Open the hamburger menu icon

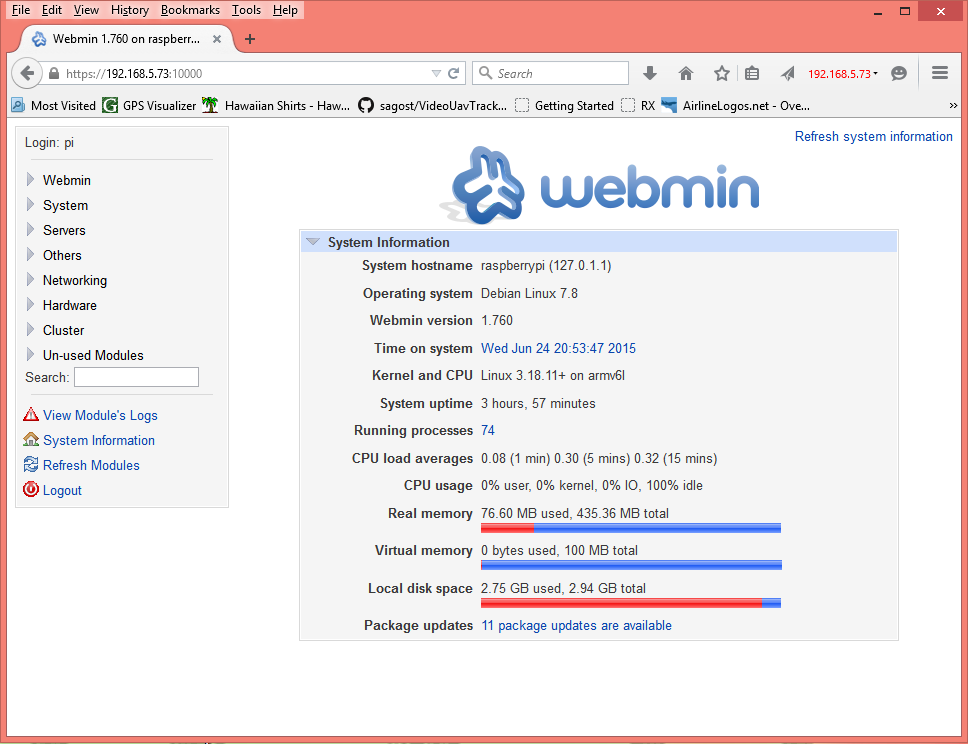[x=940, y=73]
